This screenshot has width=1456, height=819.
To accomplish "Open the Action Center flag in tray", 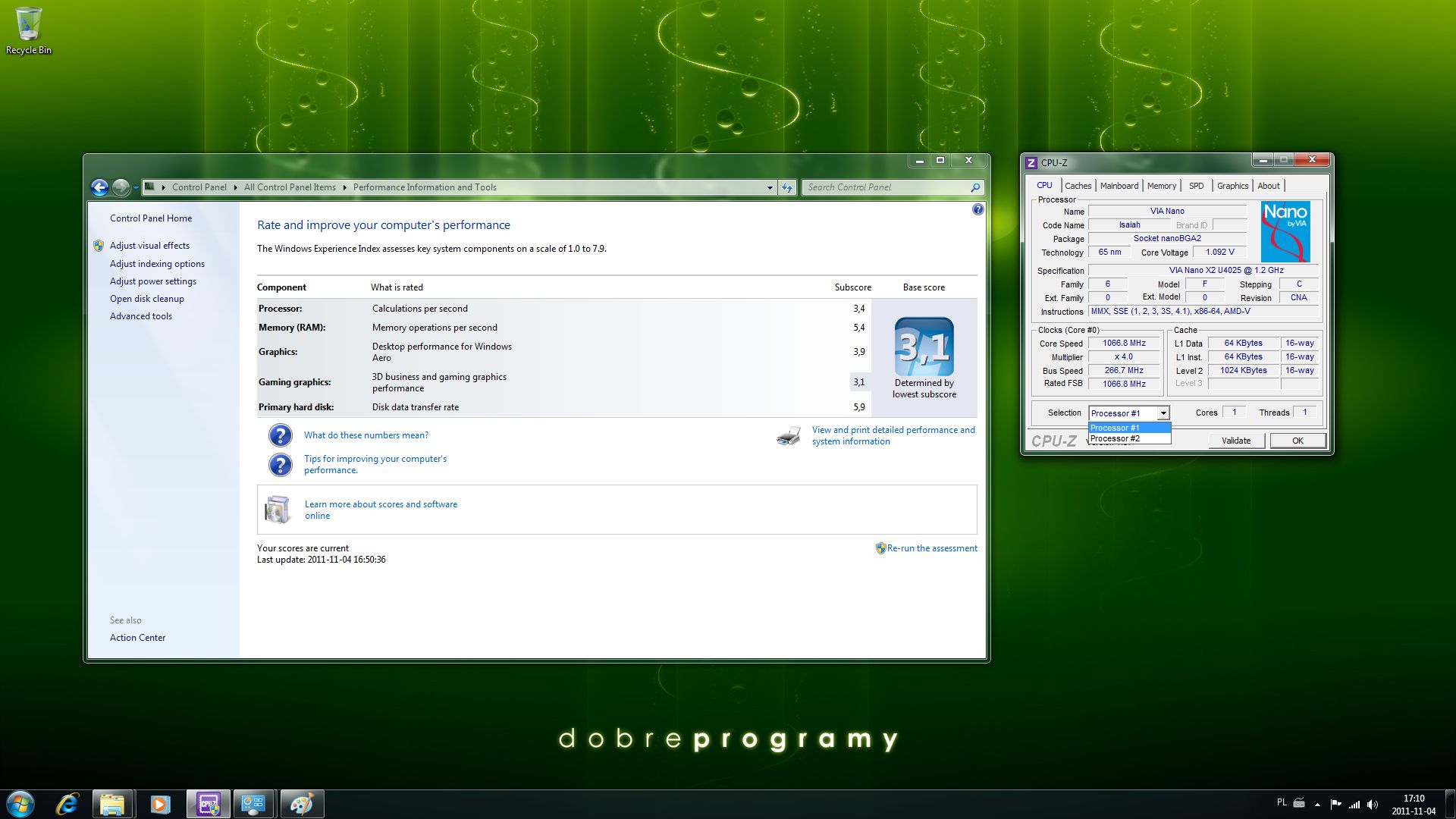I will (x=1335, y=804).
